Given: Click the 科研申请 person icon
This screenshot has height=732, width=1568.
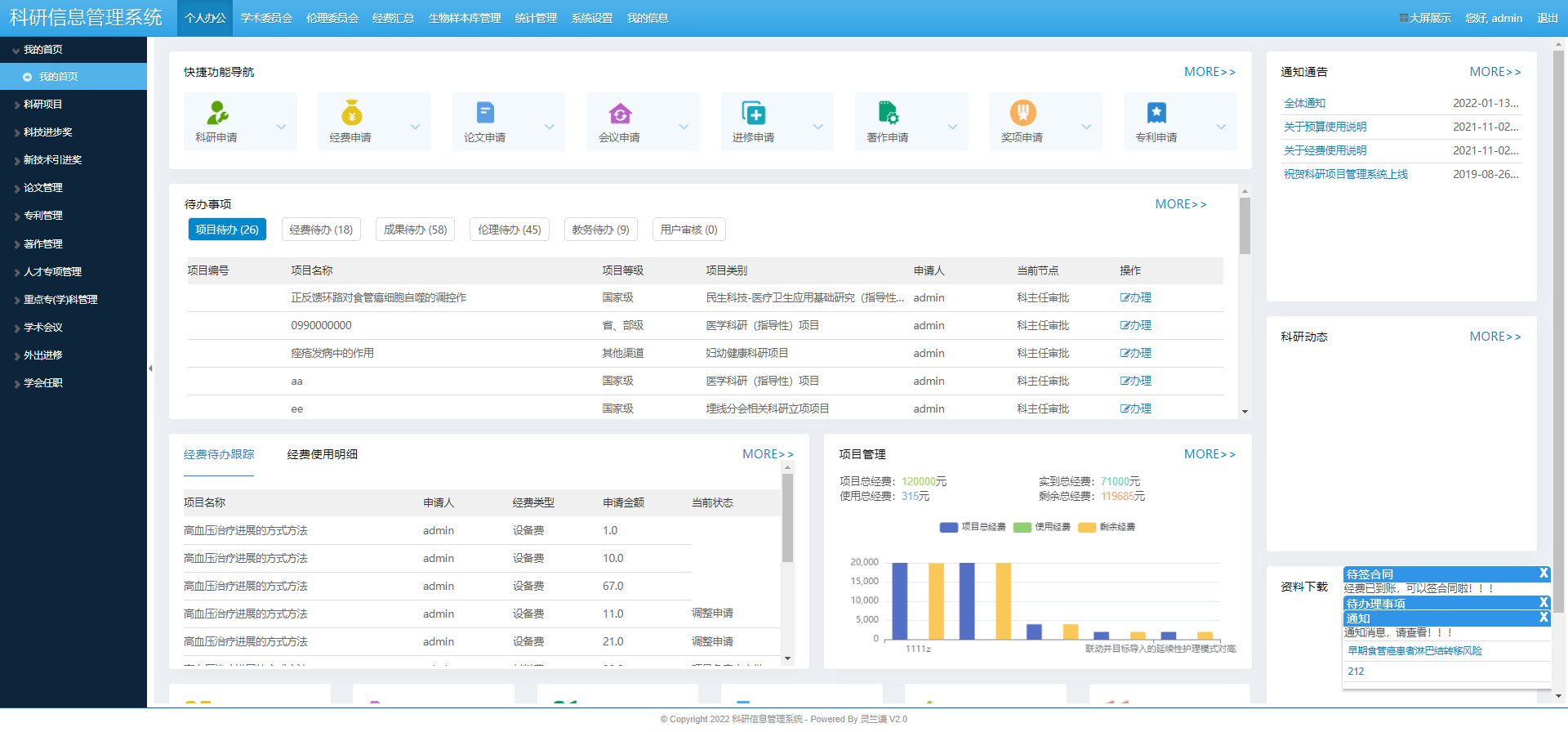Looking at the screenshot, I should (x=217, y=113).
